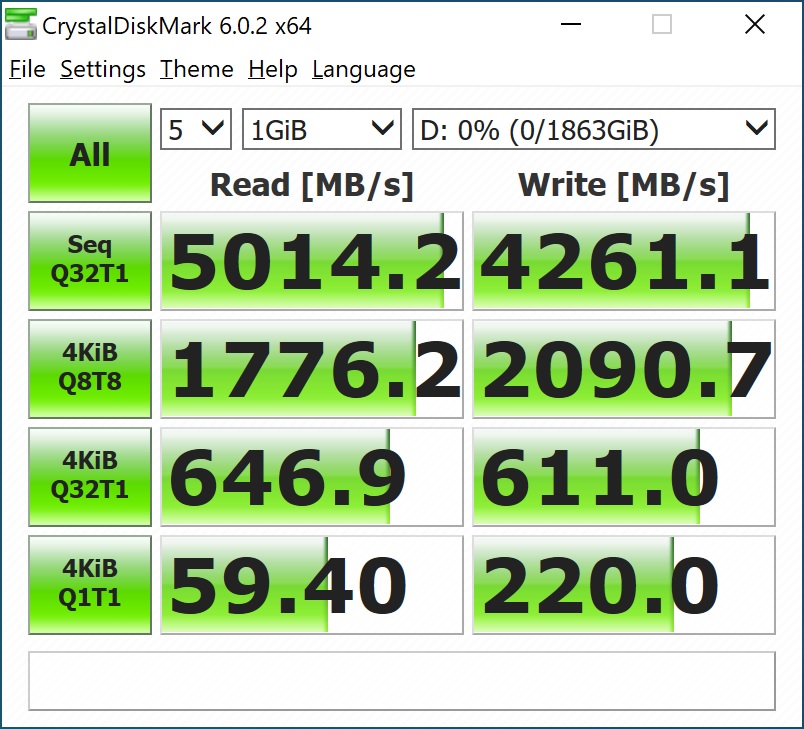
Task: Click the 4KiB Q8T8 read result 1776.2
Action: point(312,369)
